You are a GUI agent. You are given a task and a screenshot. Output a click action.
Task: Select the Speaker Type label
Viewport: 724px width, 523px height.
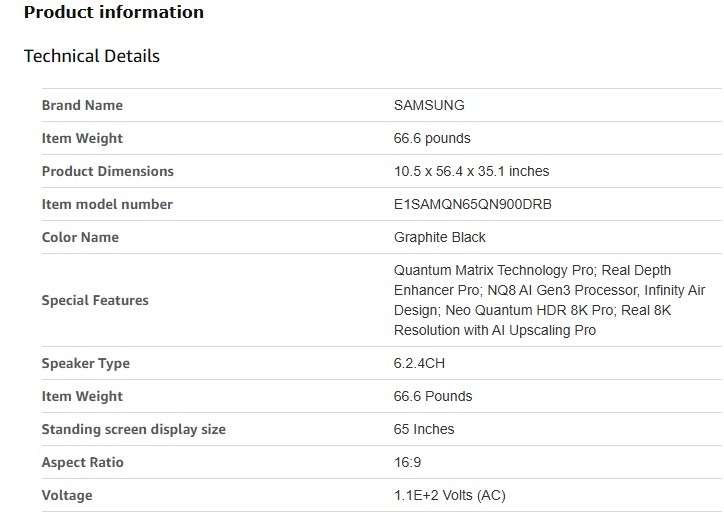click(86, 363)
